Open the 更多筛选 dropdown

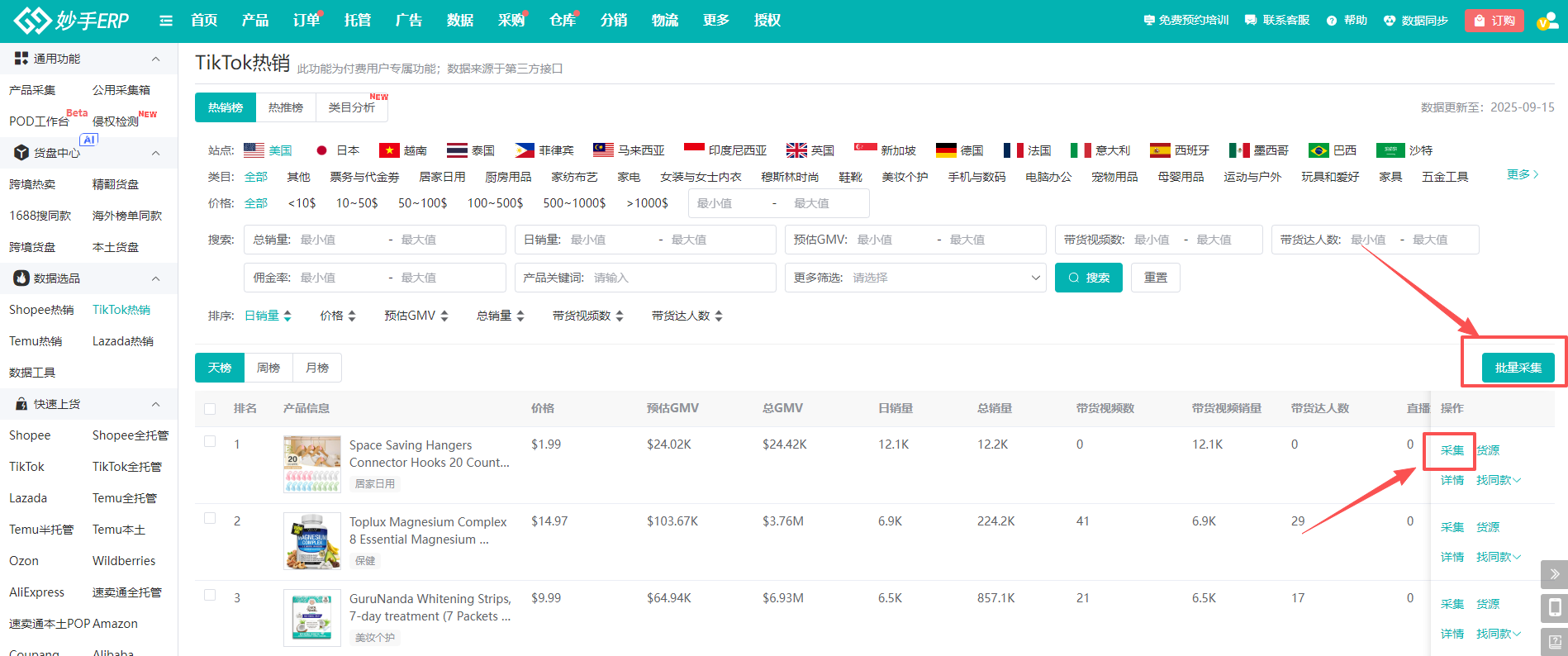[915, 278]
